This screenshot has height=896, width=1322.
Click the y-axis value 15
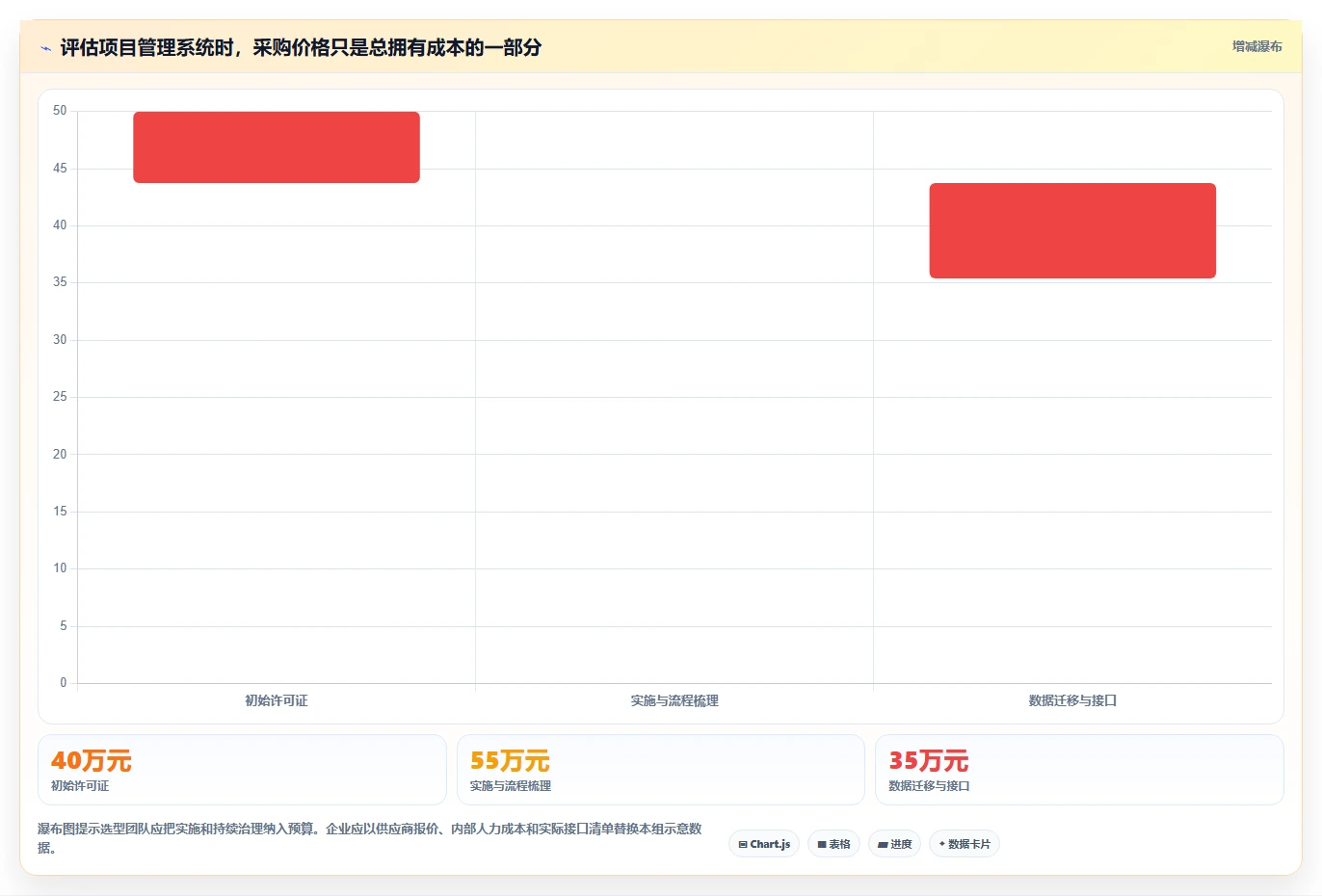pyautogui.click(x=60, y=512)
